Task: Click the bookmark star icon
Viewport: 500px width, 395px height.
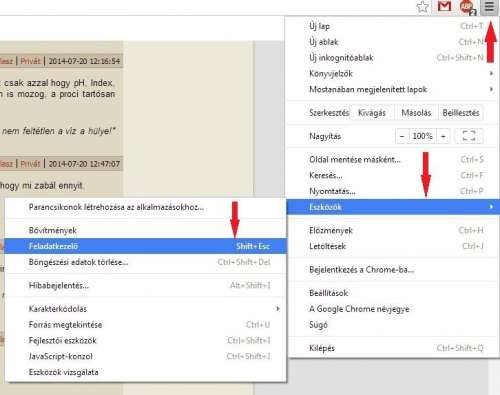Action: pyautogui.click(x=423, y=7)
